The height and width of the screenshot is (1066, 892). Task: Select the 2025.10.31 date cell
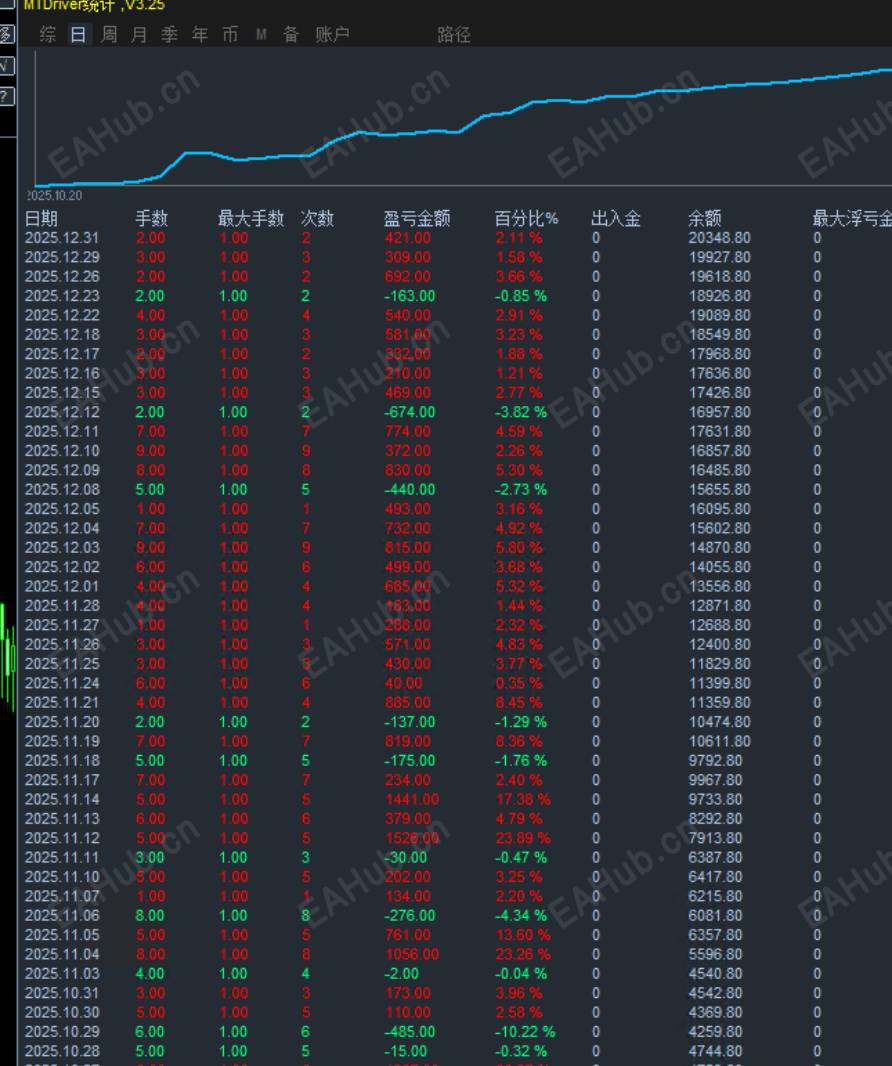pos(62,993)
